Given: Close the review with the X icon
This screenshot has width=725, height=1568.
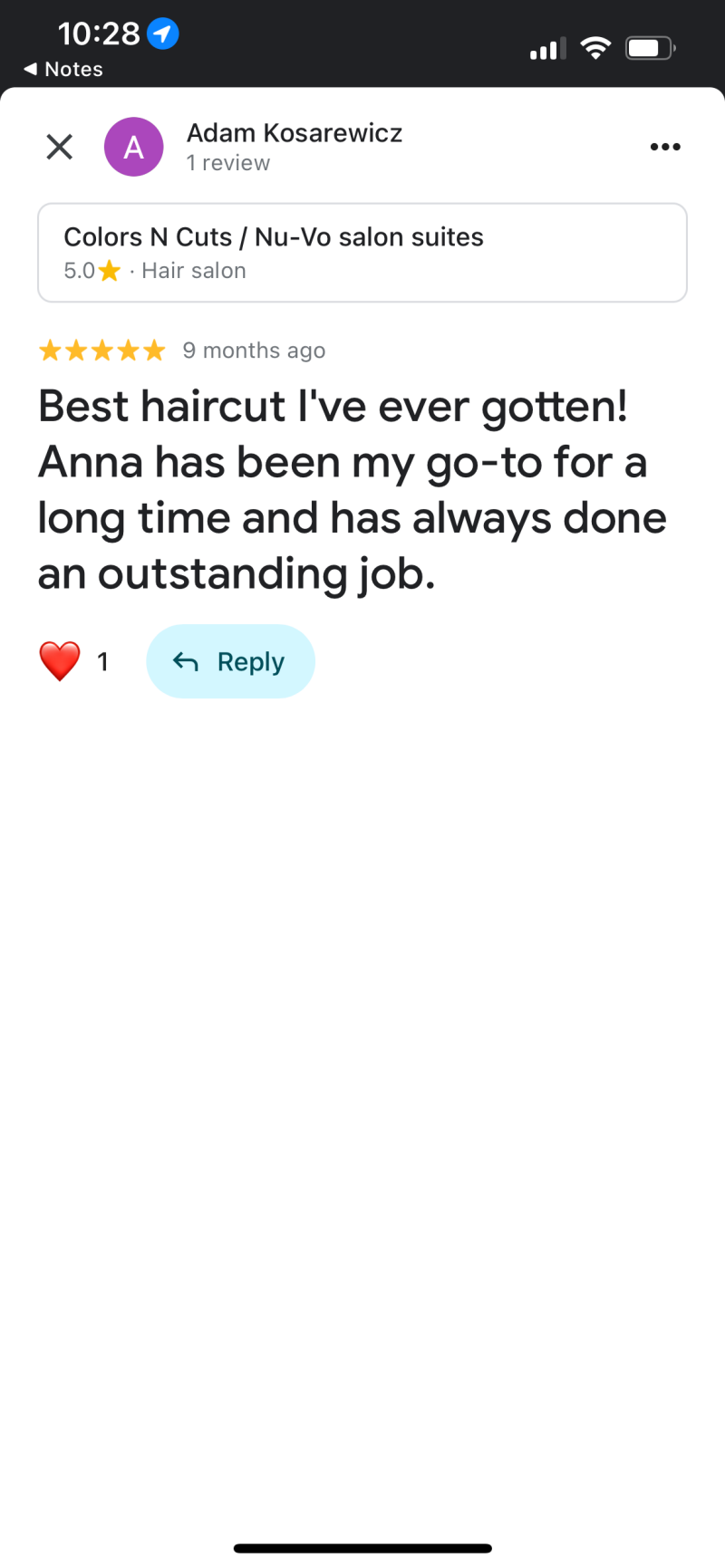Looking at the screenshot, I should [x=60, y=147].
